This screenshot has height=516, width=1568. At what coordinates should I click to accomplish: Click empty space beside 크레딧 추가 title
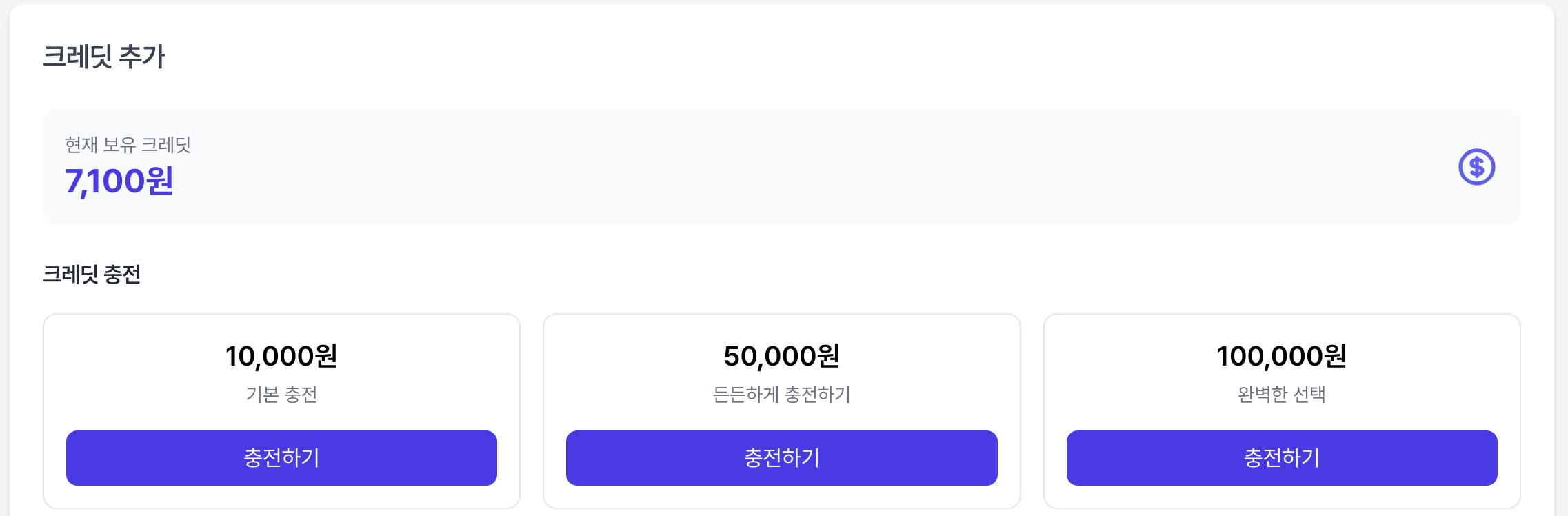(x=827, y=57)
